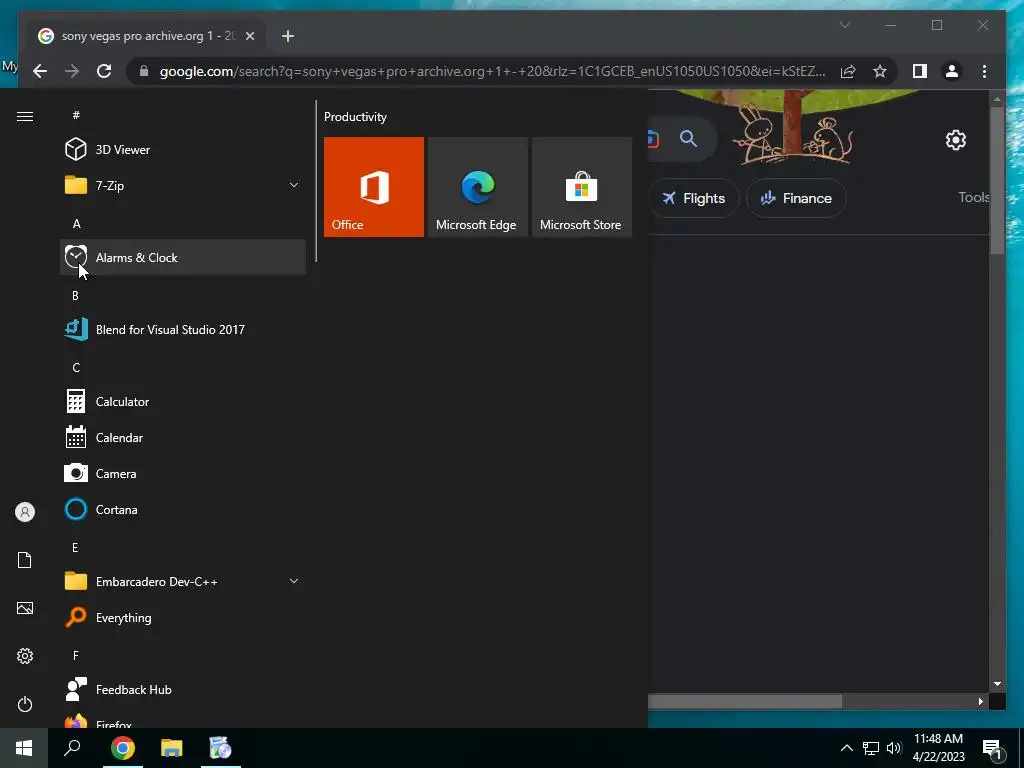The width and height of the screenshot is (1024, 768).
Task: Select the Finance search filter
Action: coord(796,198)
